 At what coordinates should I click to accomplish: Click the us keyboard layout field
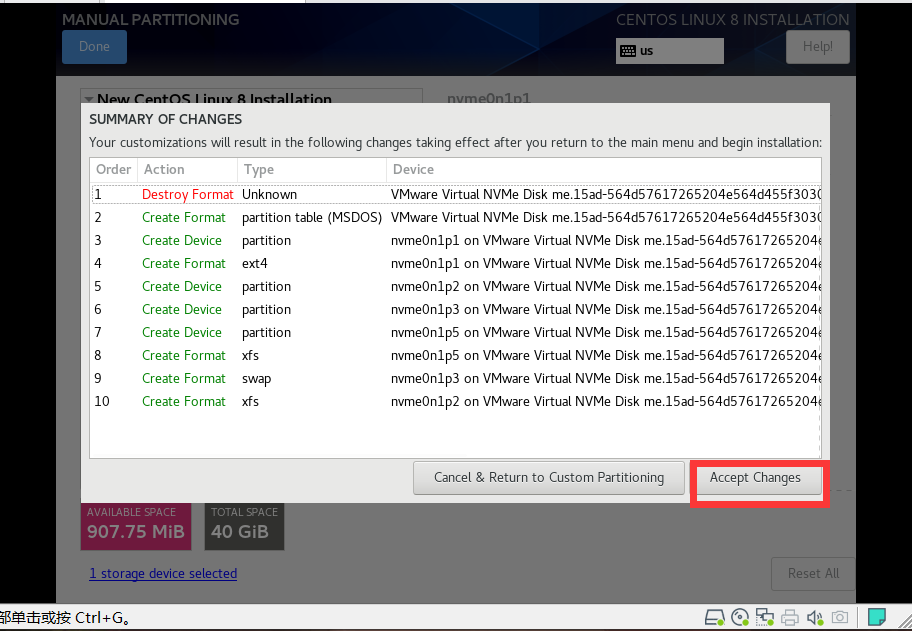pos(670,51)
